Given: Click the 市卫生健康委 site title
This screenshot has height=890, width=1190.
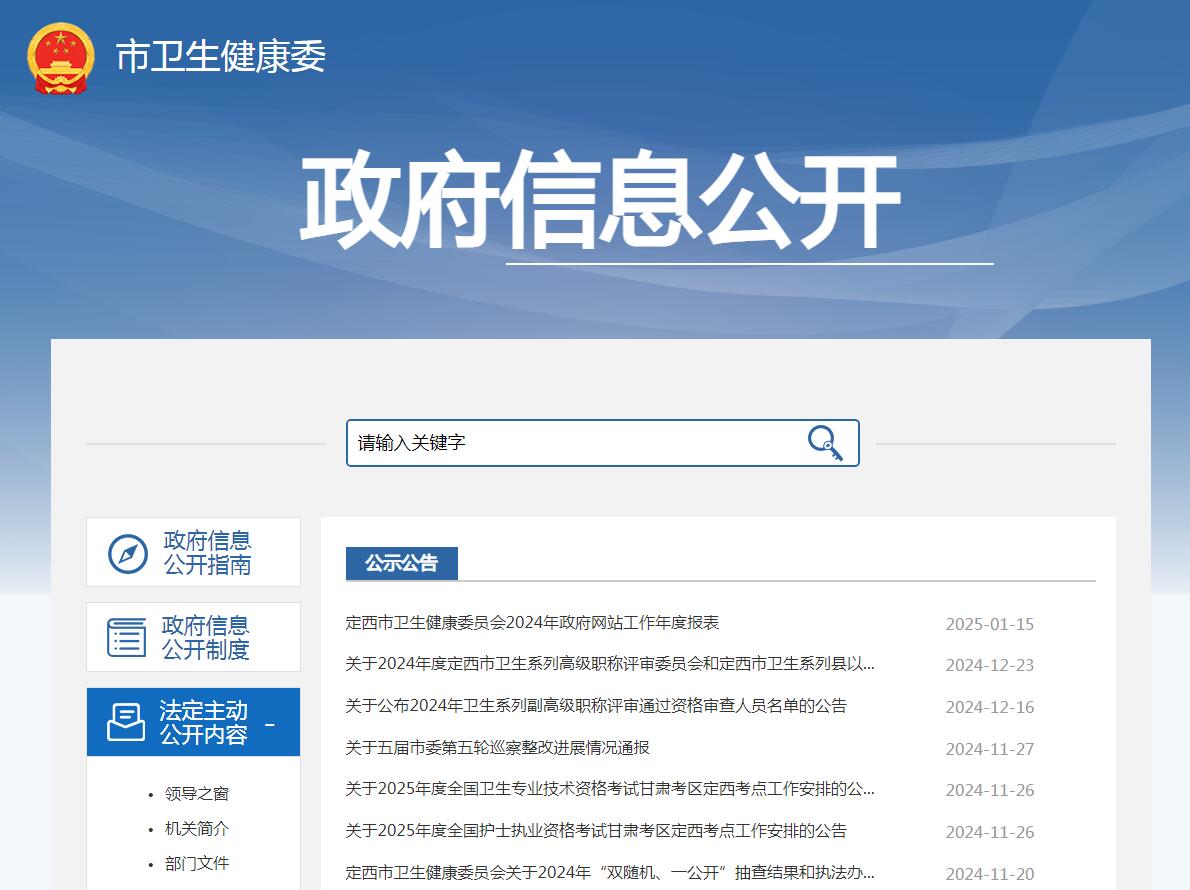Looking at the screenshot, I should (x=221, y=57).
